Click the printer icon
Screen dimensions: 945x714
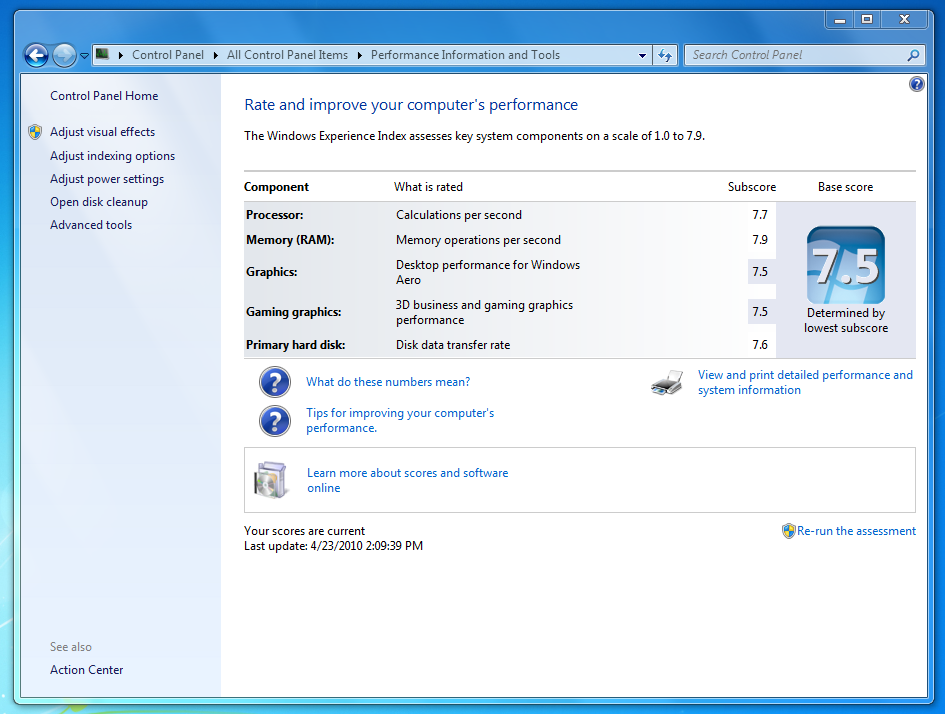pos(667,382)
